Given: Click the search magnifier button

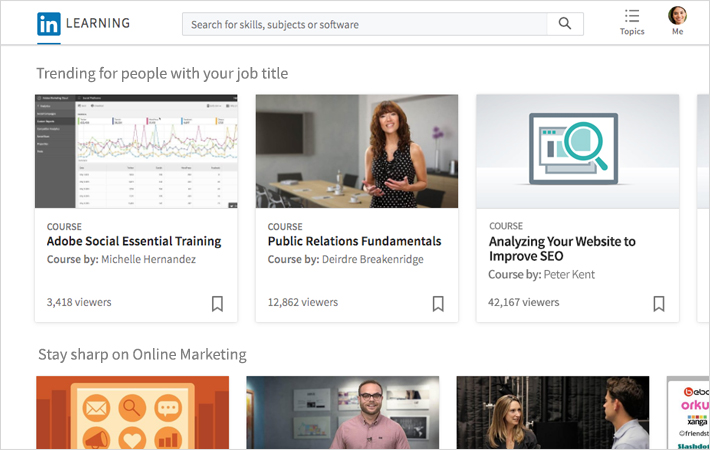Looking at the screenshot, I should coord(565,24).
